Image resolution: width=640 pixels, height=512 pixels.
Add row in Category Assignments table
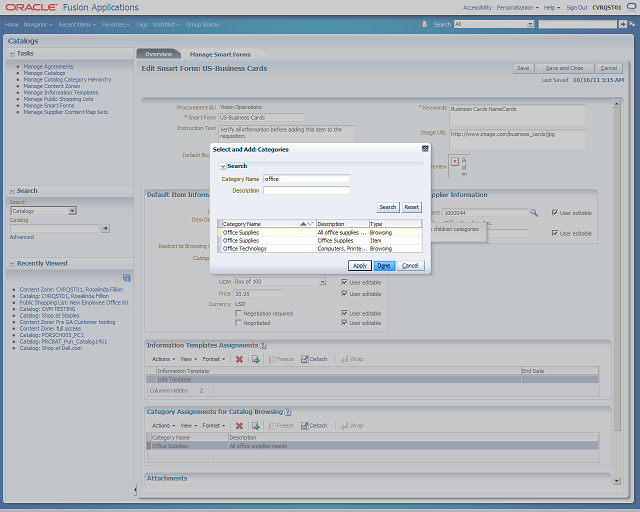pos(256,426)
